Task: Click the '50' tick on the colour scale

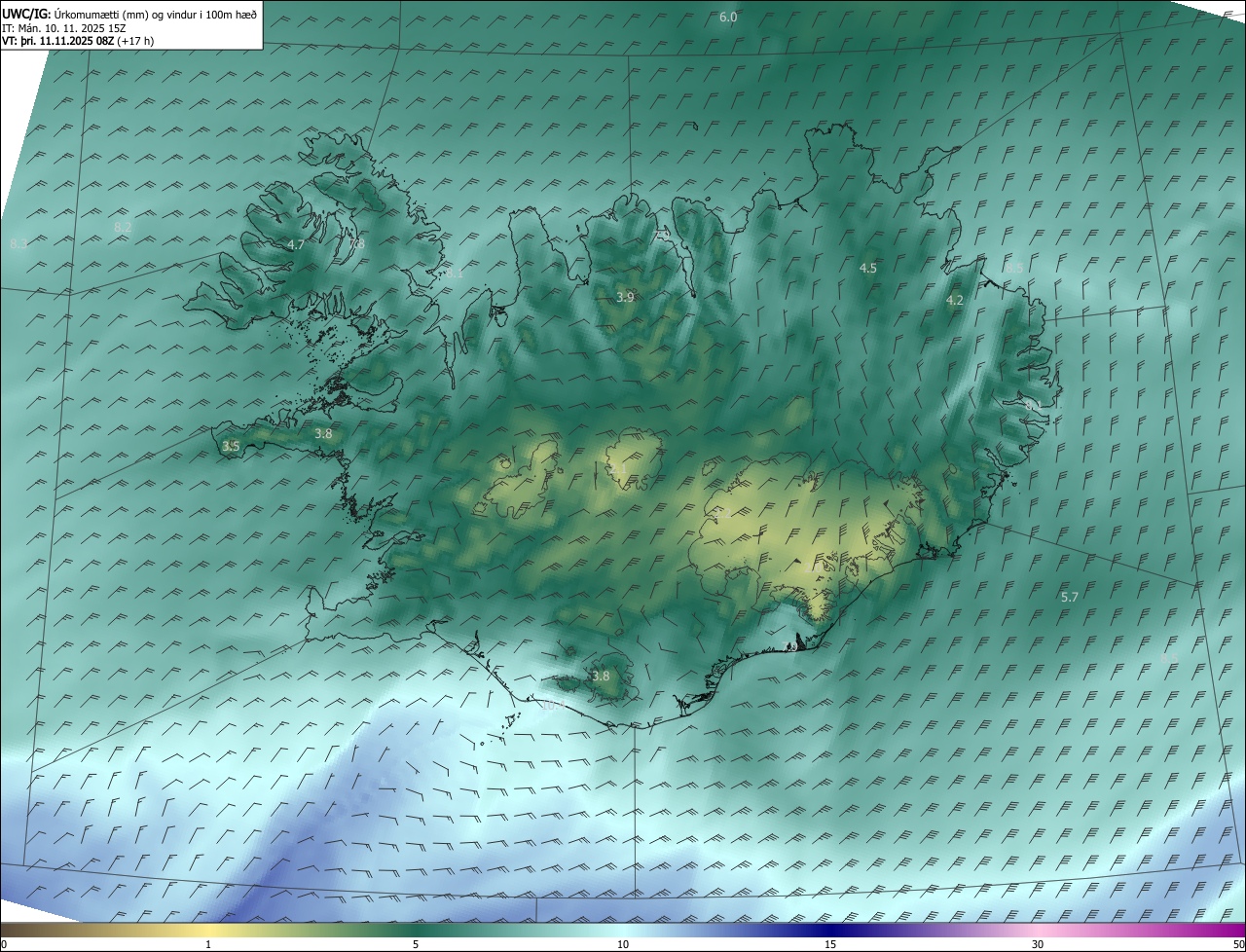Action: click(x=1238, y=945)
